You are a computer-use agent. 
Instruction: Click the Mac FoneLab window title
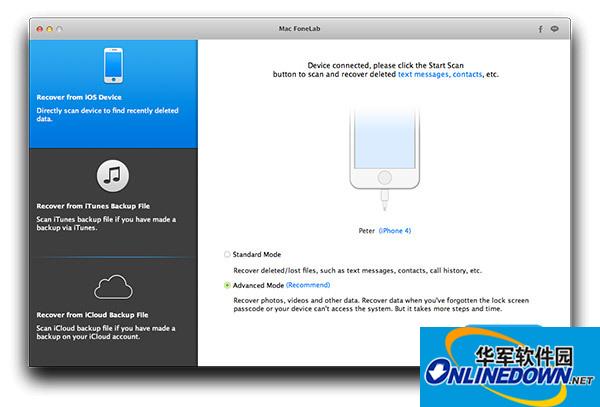pos(299,29)
